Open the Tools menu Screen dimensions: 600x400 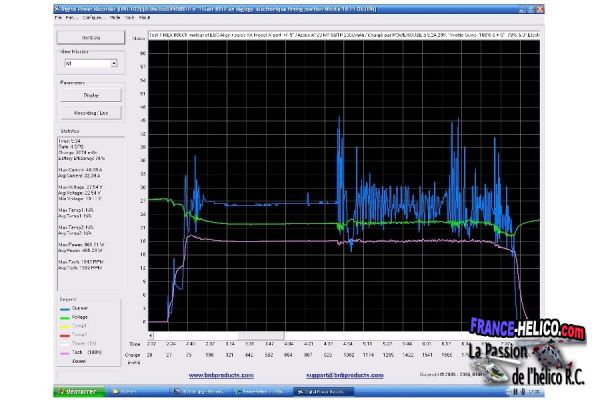[127, 18]
